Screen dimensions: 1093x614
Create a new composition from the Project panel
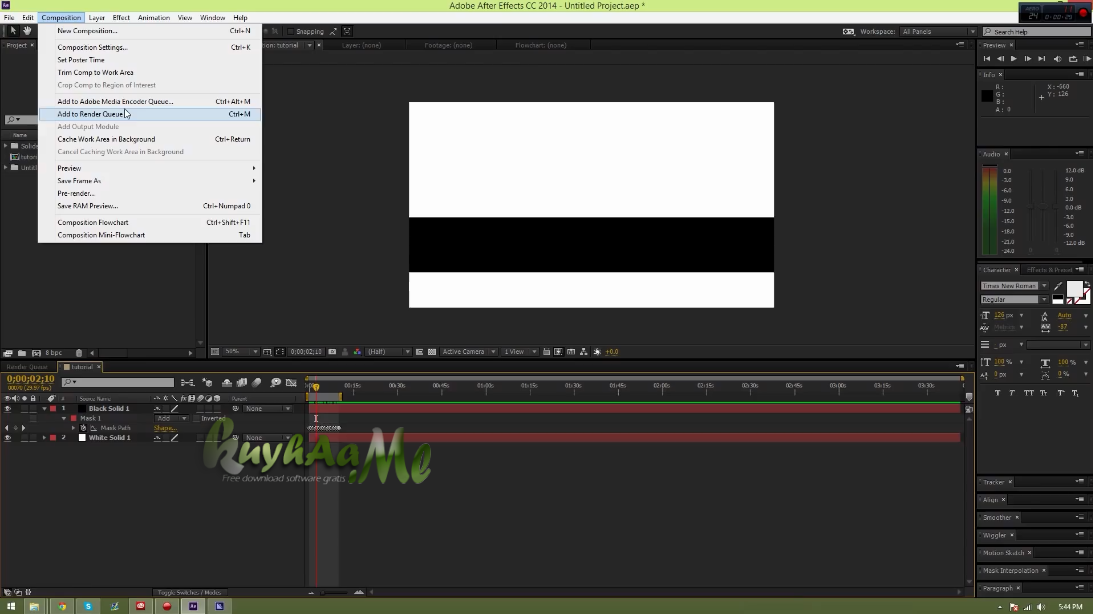tap(36, 353)
